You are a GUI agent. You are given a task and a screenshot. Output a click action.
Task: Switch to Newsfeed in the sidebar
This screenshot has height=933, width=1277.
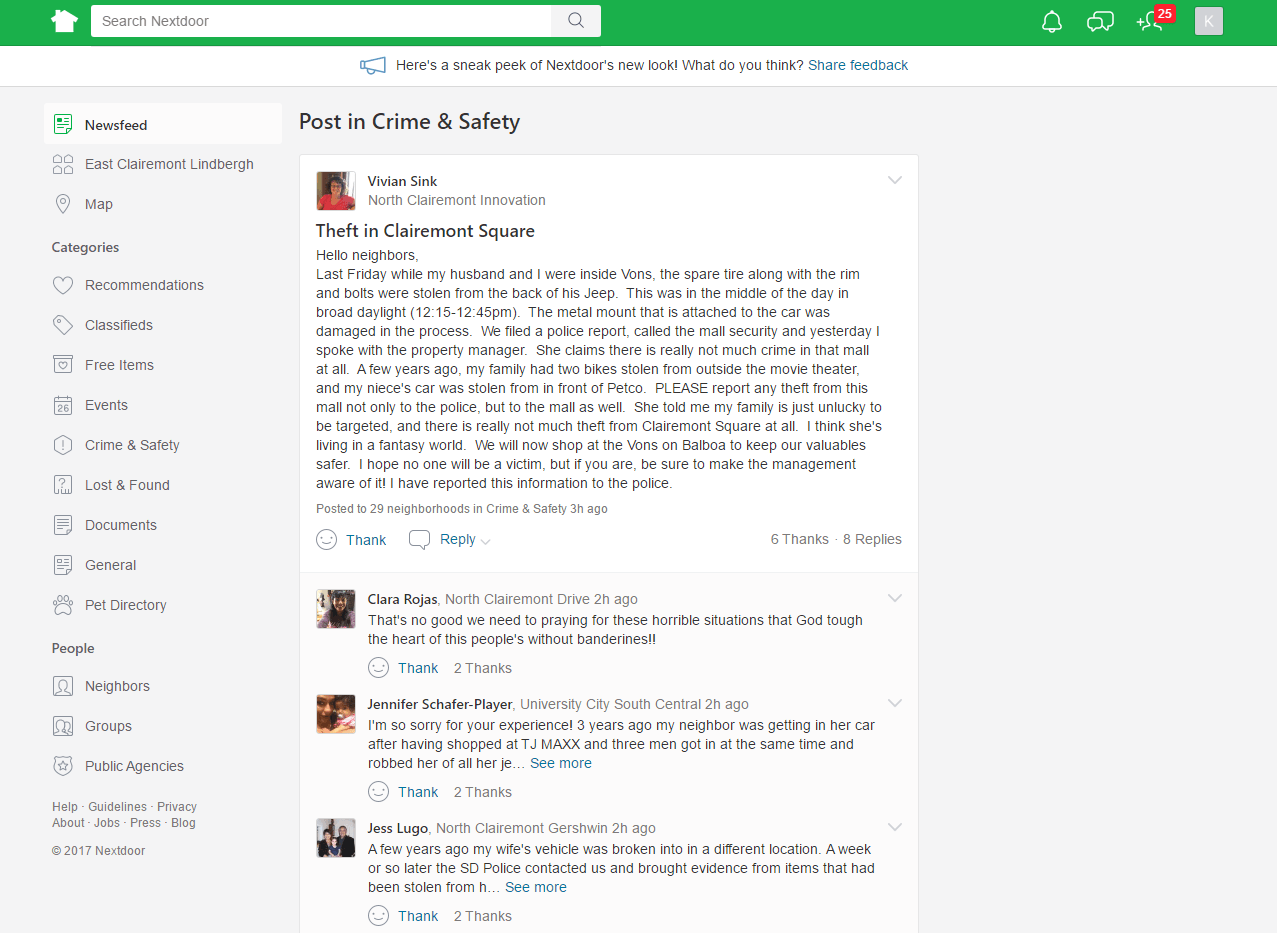tap(116, 125)
